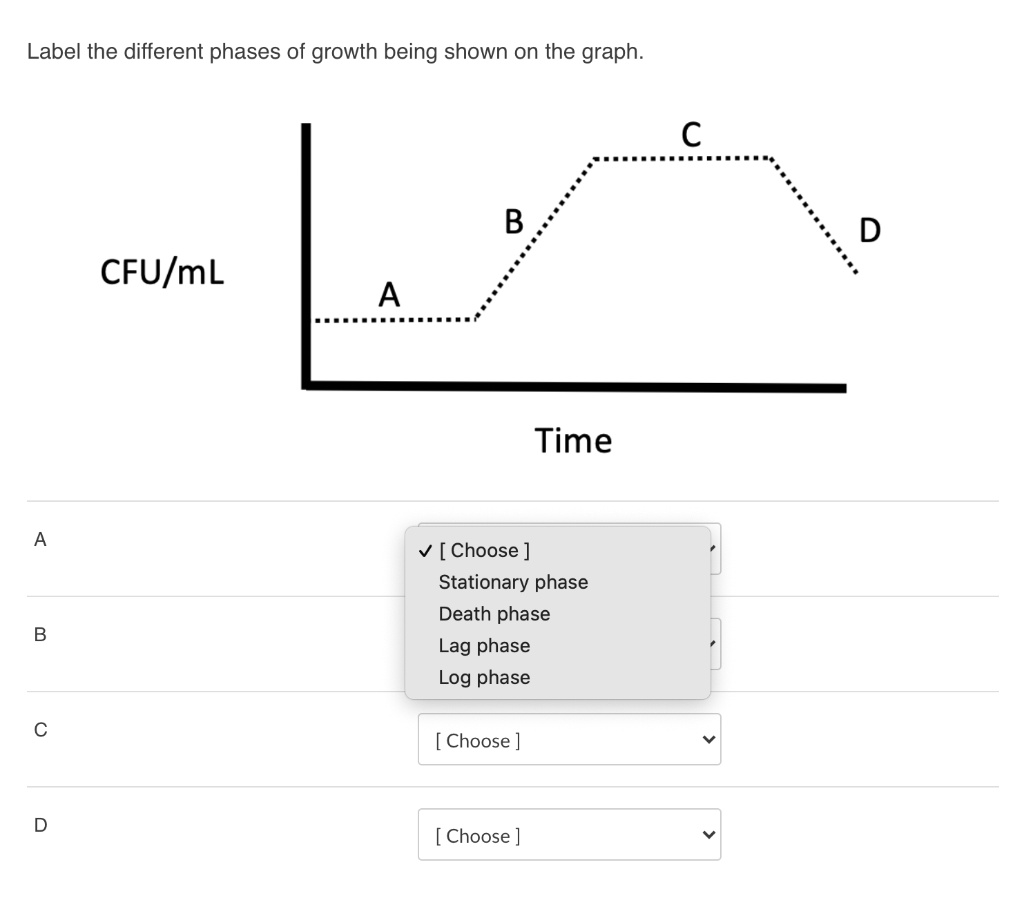1024x909 pixels.
Task: Click the chevron on D's [ Choose ] box
Action: click(x=708, y=834)
